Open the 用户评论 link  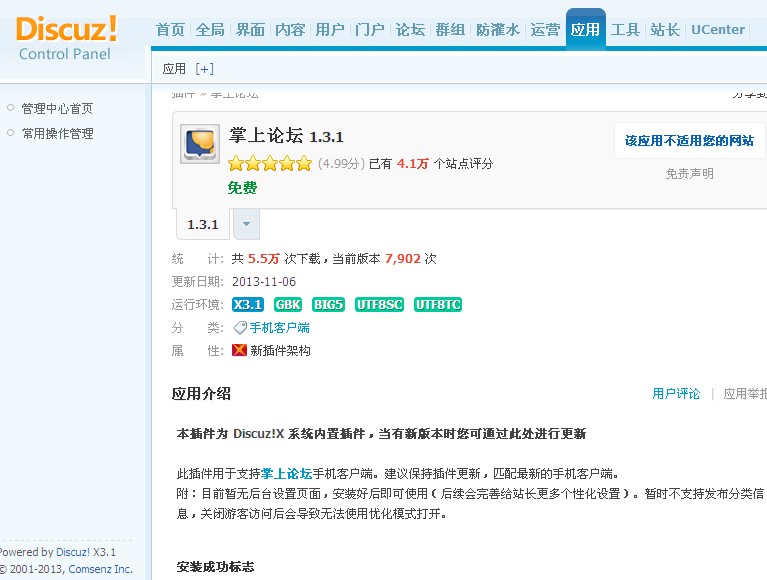676,394
